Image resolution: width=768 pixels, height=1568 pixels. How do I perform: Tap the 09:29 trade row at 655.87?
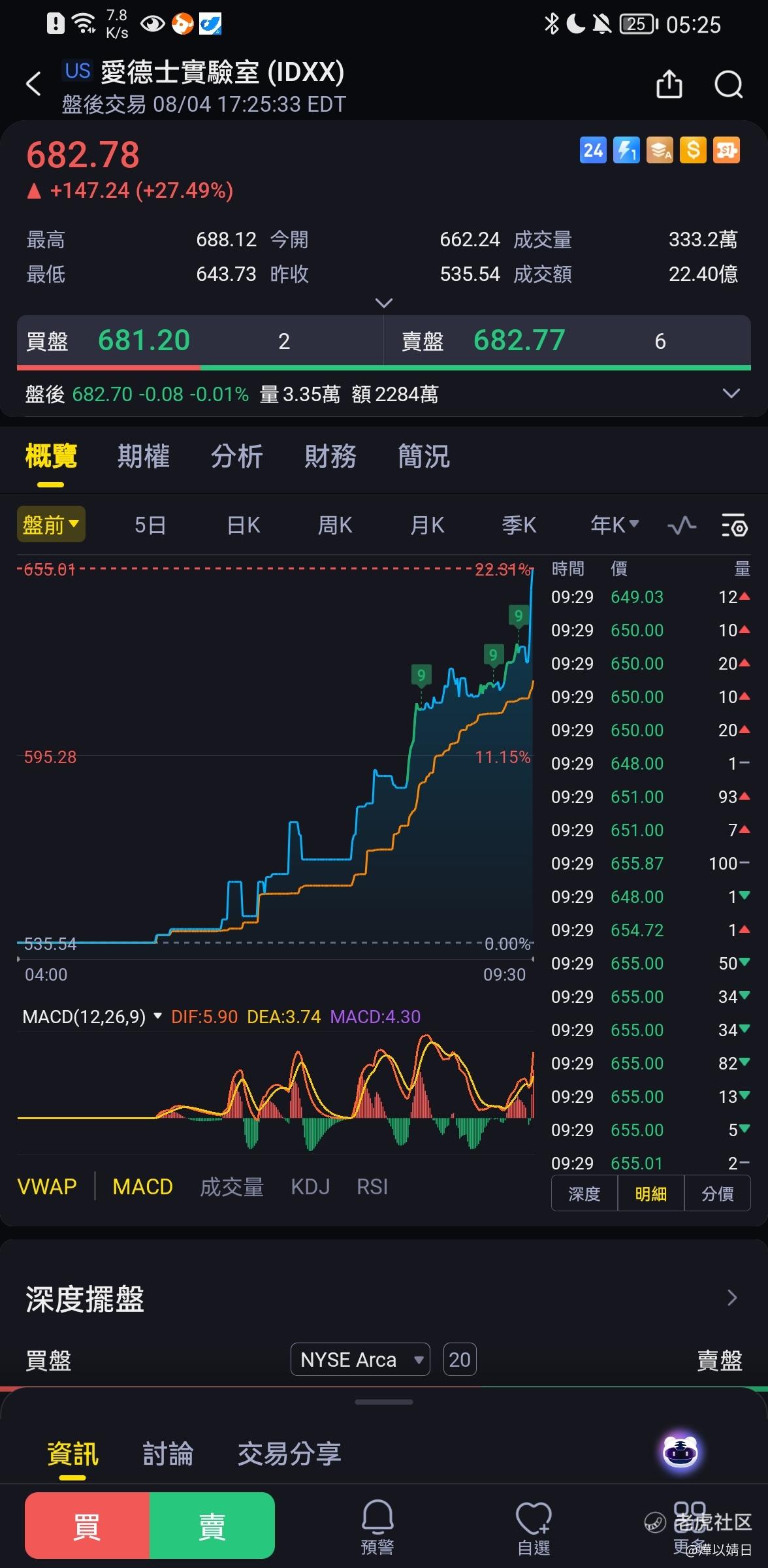point(650,864)
